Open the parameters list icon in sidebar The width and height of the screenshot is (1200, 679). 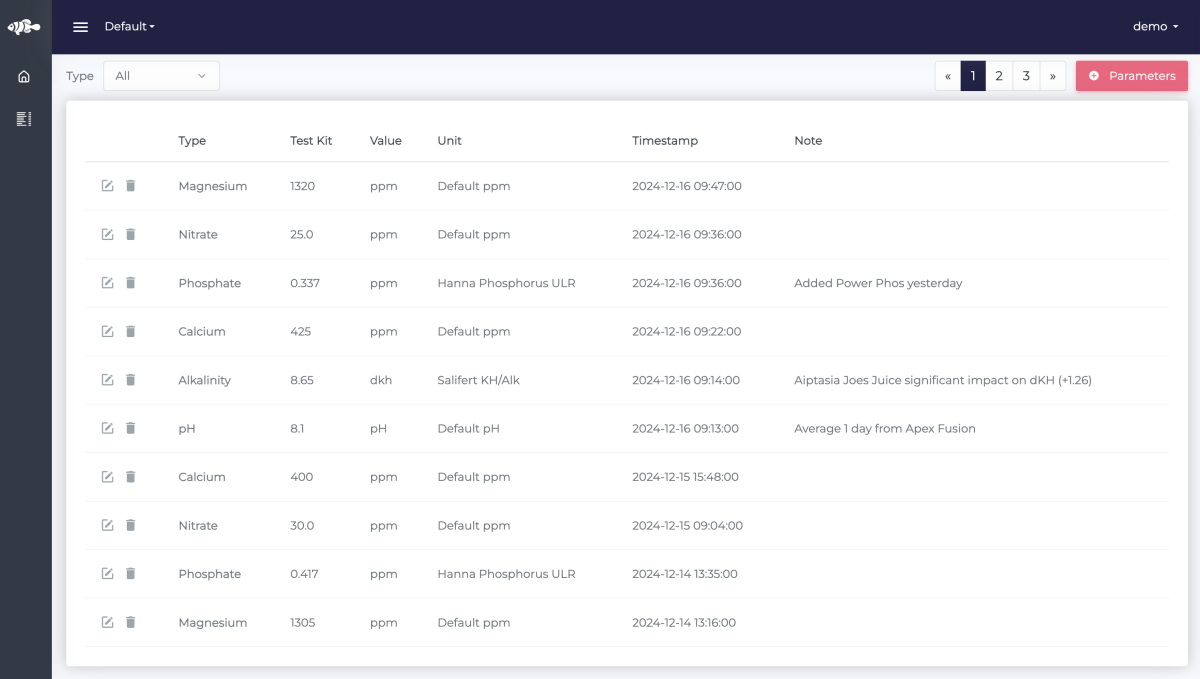[x=24, y=119]
